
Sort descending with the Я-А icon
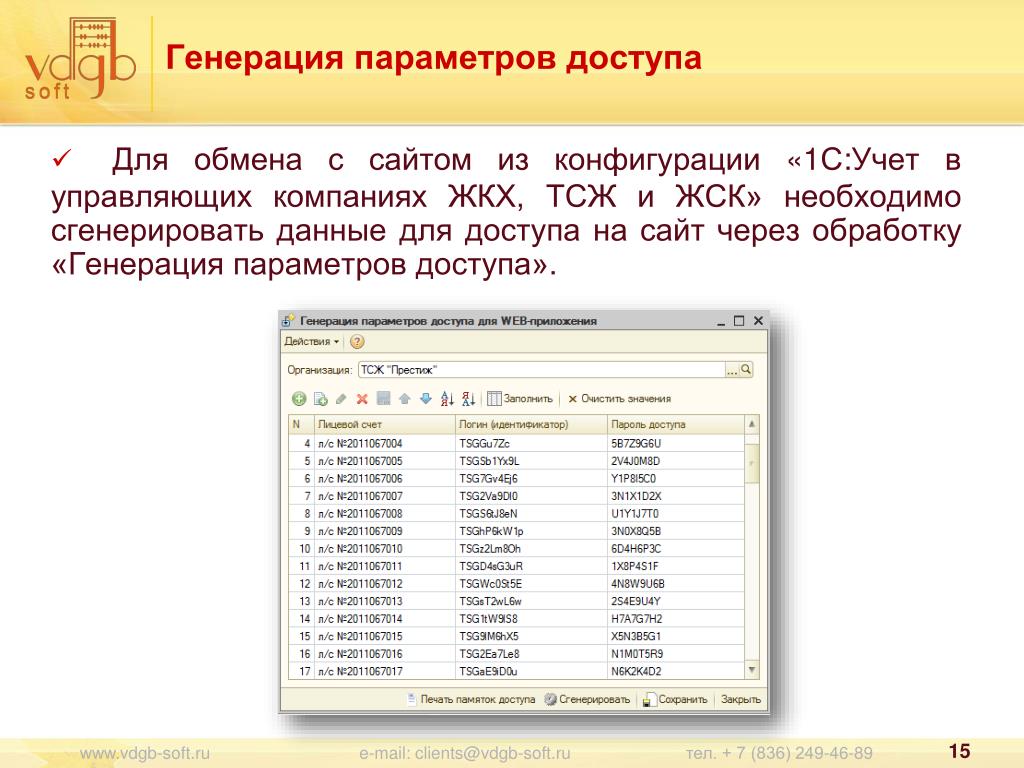click(468, 399)
